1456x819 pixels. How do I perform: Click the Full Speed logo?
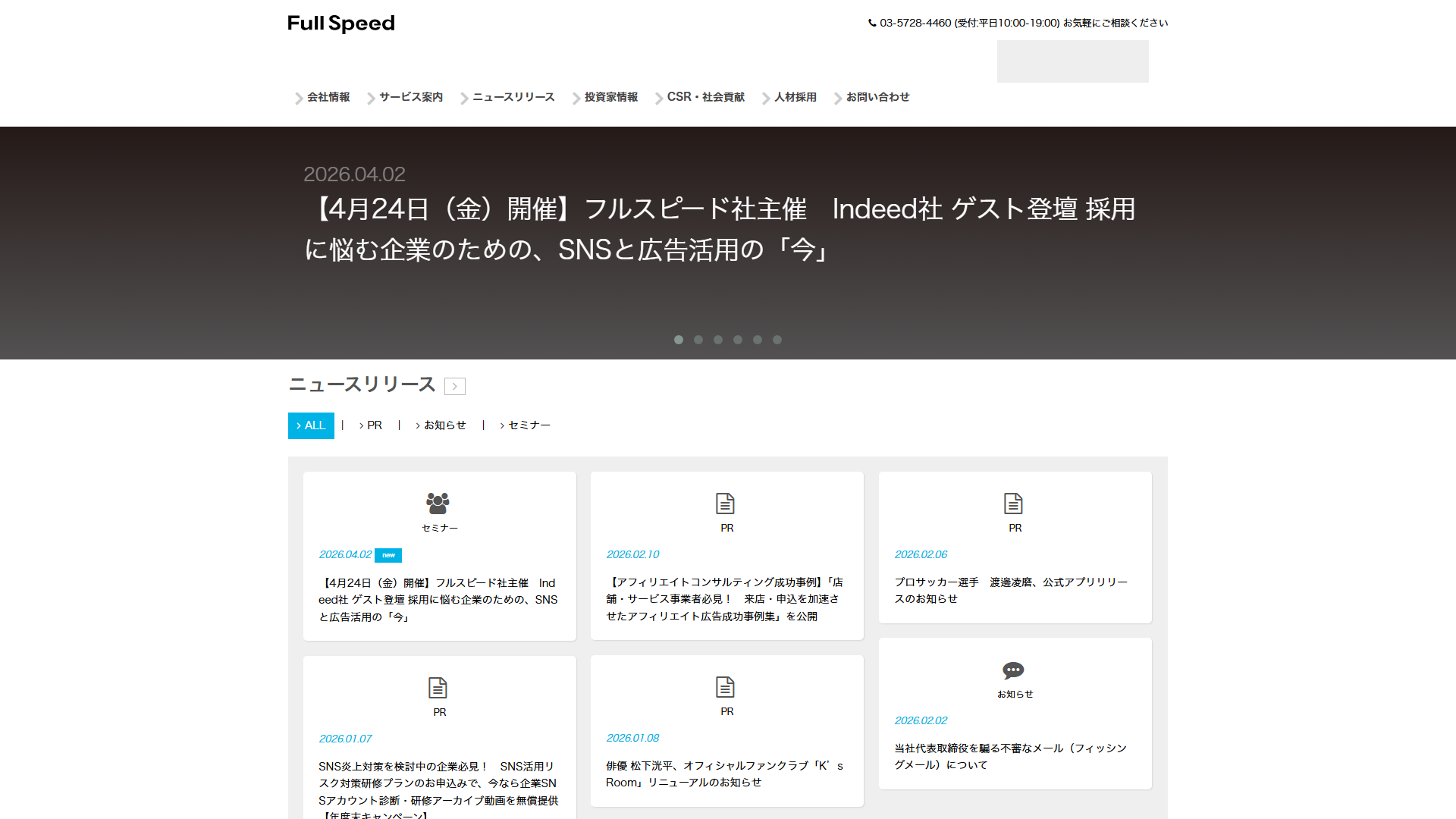coord(341,24)
